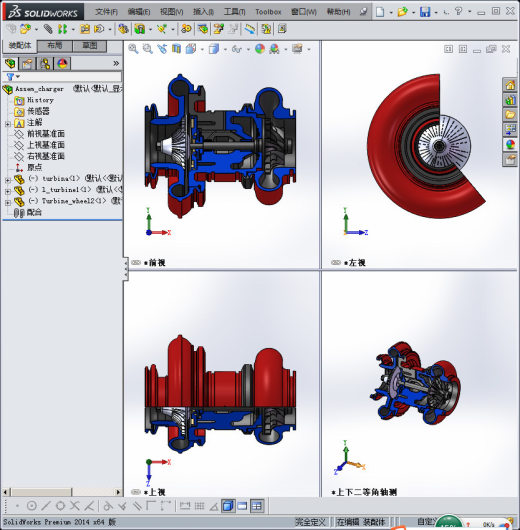Expand the manager tabs chevron

pos(116,63)
